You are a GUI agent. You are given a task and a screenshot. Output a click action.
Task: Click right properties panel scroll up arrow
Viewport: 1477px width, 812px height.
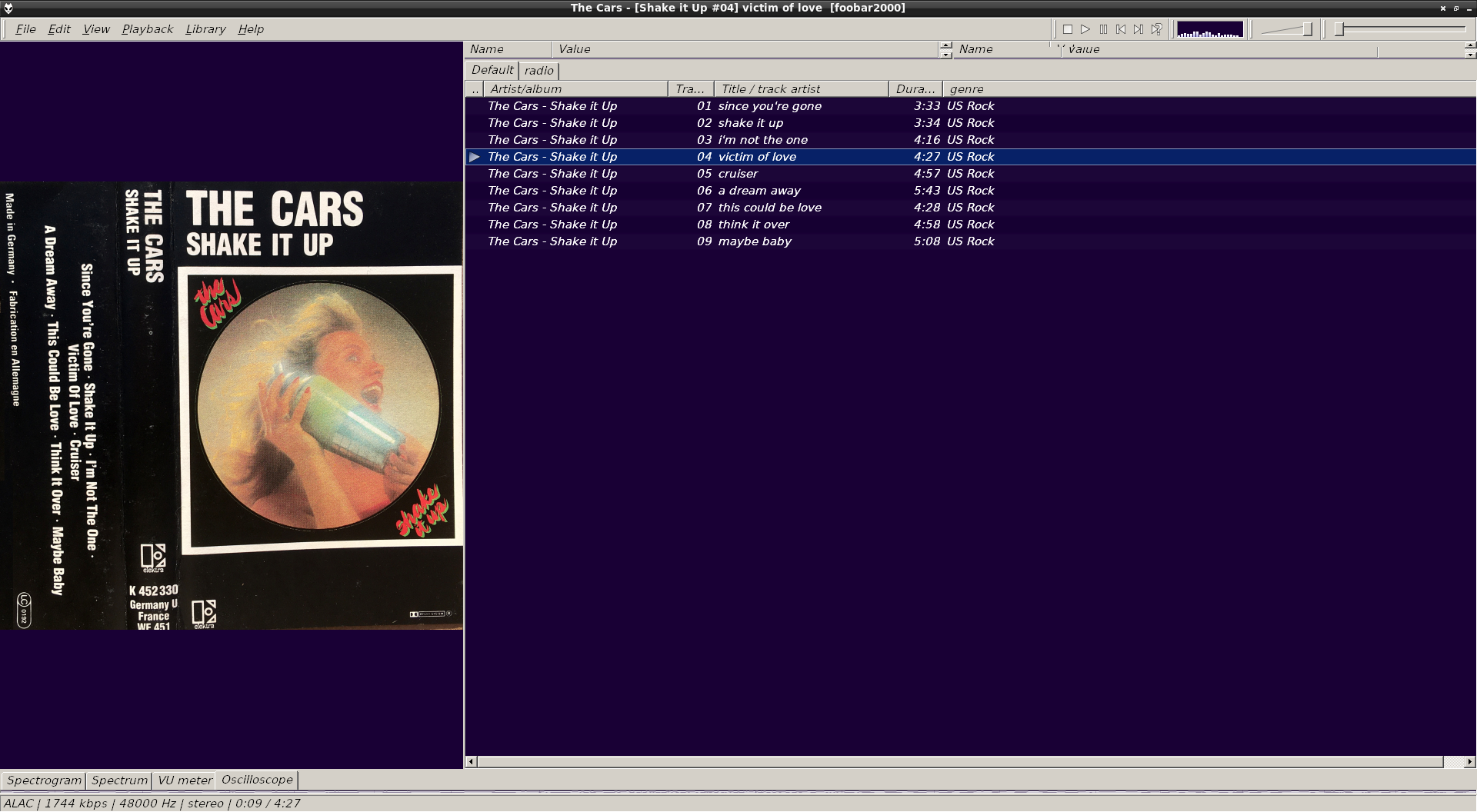click(x=1471, y=45)
